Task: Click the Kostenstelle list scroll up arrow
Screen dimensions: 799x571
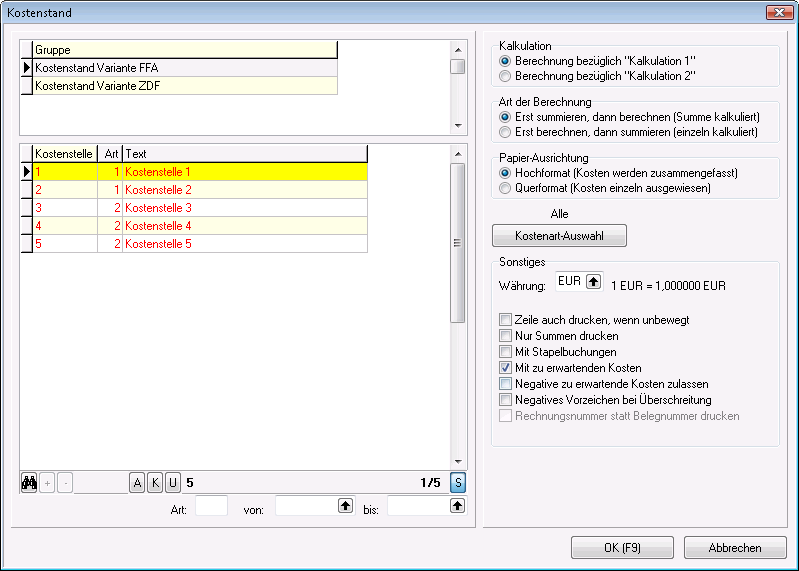Action: pos(458,154)
